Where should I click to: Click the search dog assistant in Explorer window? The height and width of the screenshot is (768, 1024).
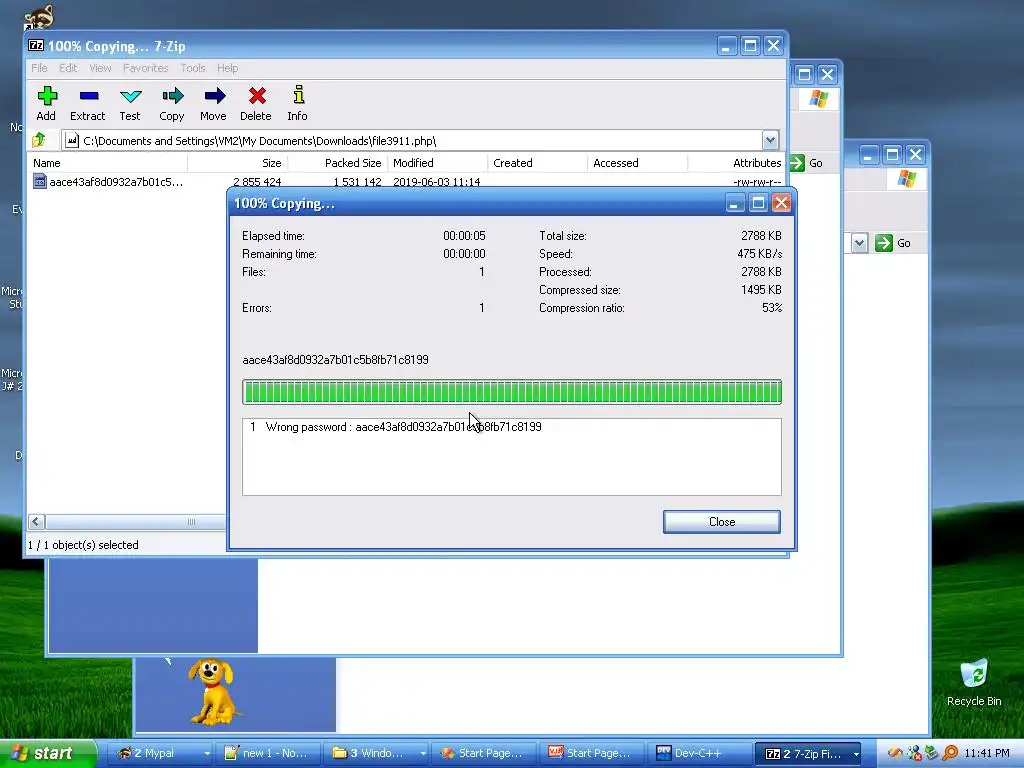click(212, 692)
